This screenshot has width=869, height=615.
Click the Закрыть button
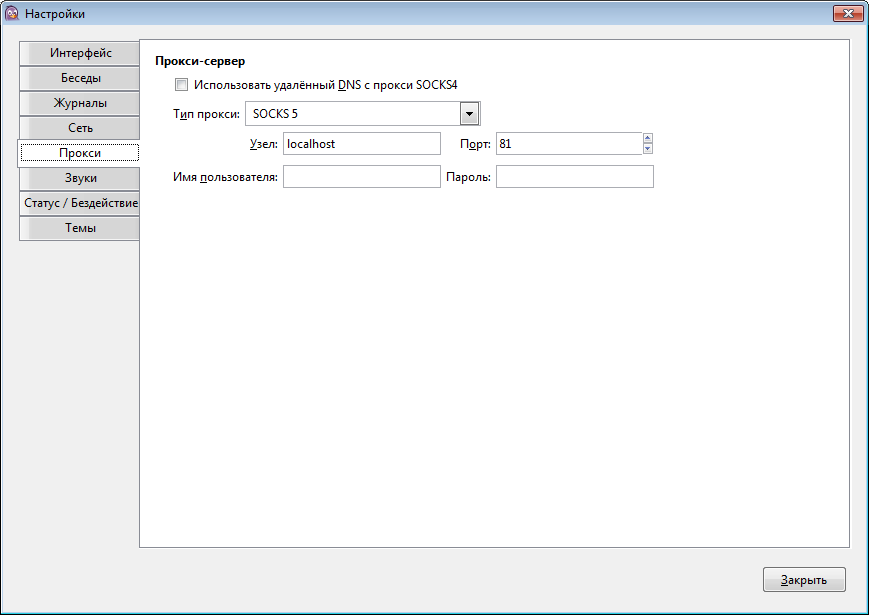coord(804,580)
